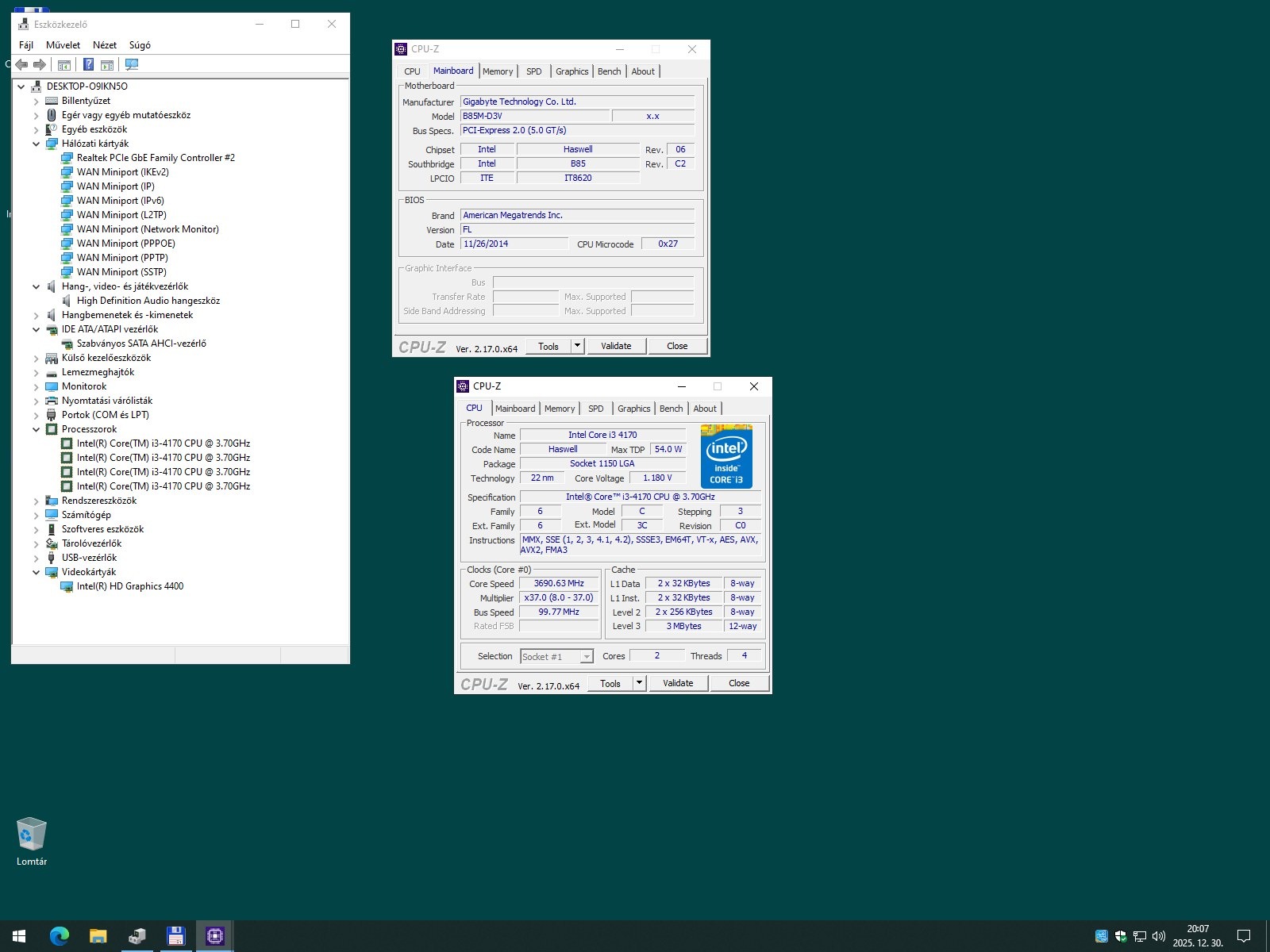
Task: Click the Back arrow in Eszközkezelő toolbar
Action: [21, 64]
